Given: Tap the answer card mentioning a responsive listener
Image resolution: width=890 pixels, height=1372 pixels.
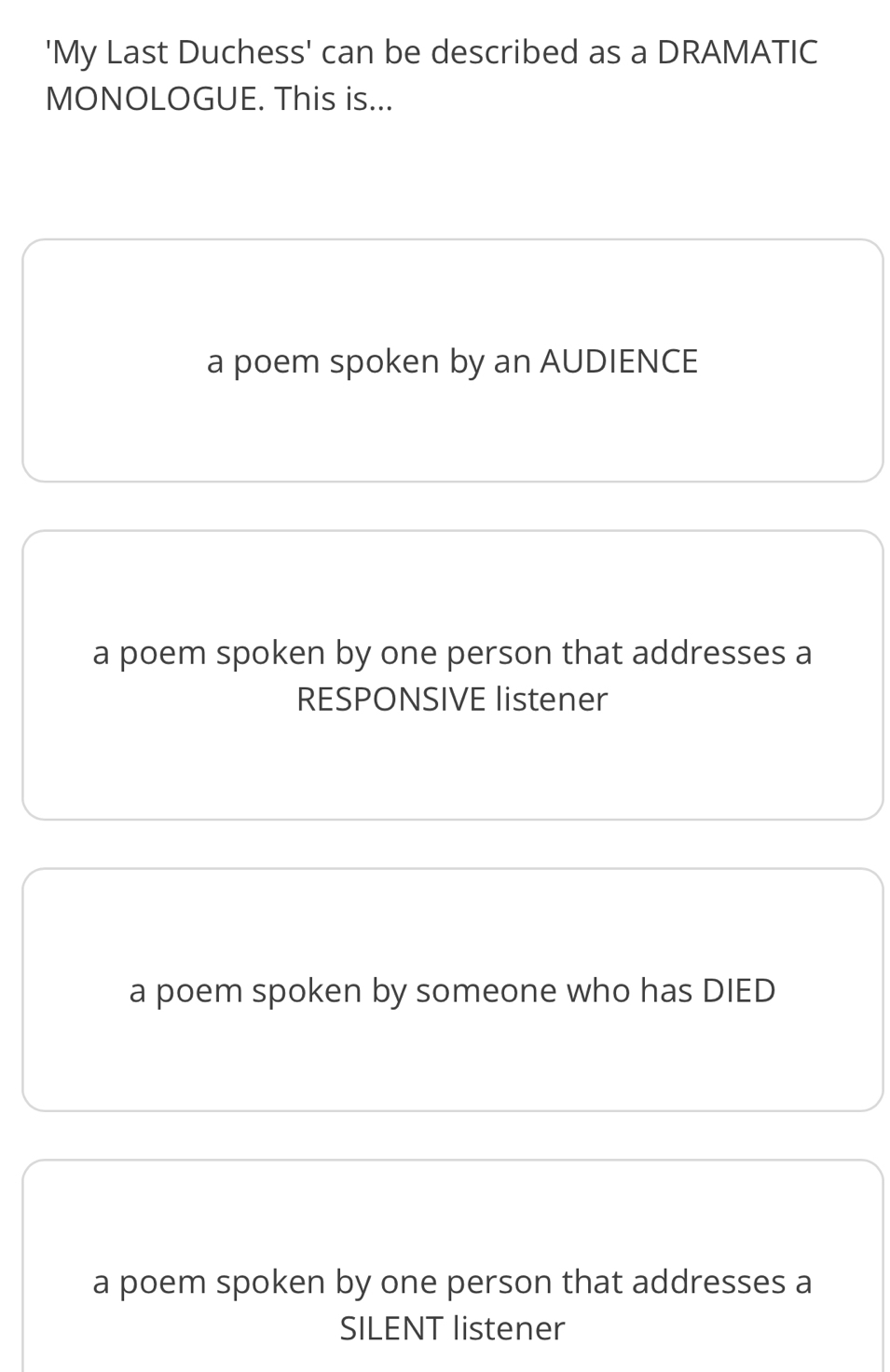Looking at the screenshot, I should click(452, 675).
